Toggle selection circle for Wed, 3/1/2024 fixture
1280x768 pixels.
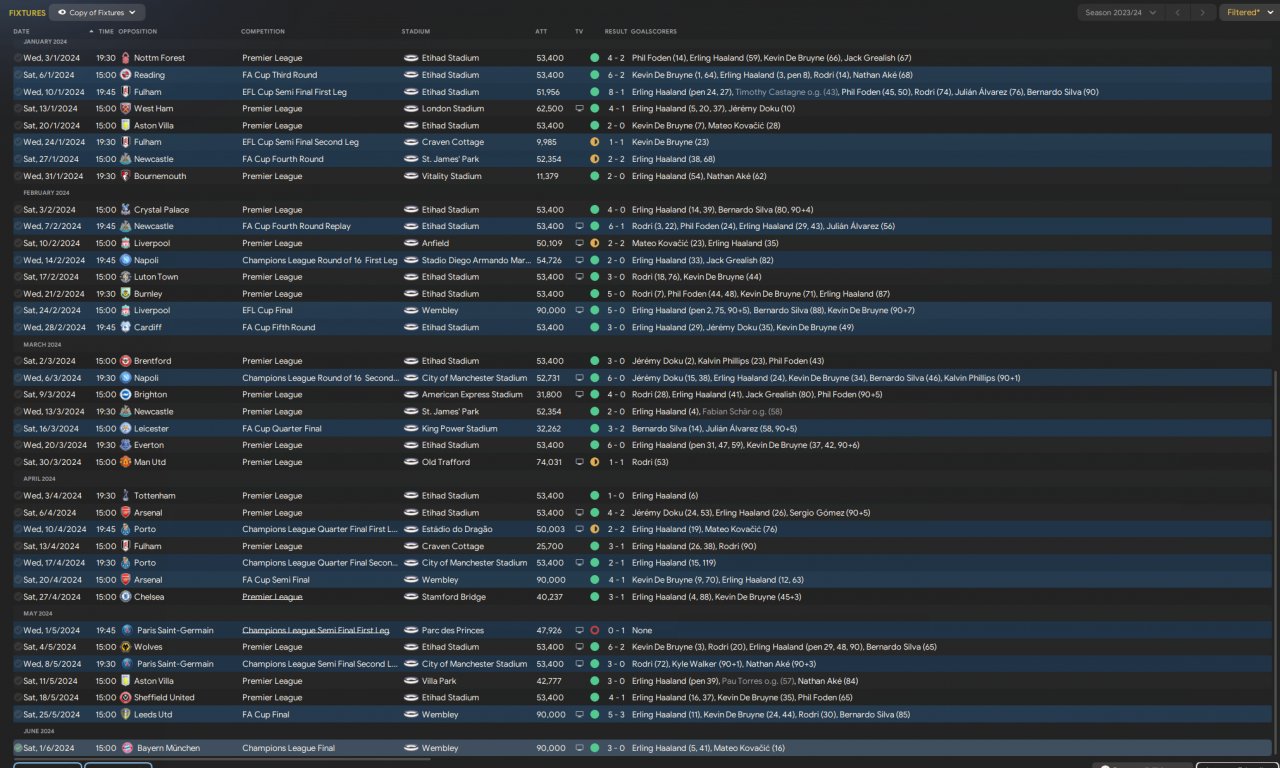click(18, 58)
